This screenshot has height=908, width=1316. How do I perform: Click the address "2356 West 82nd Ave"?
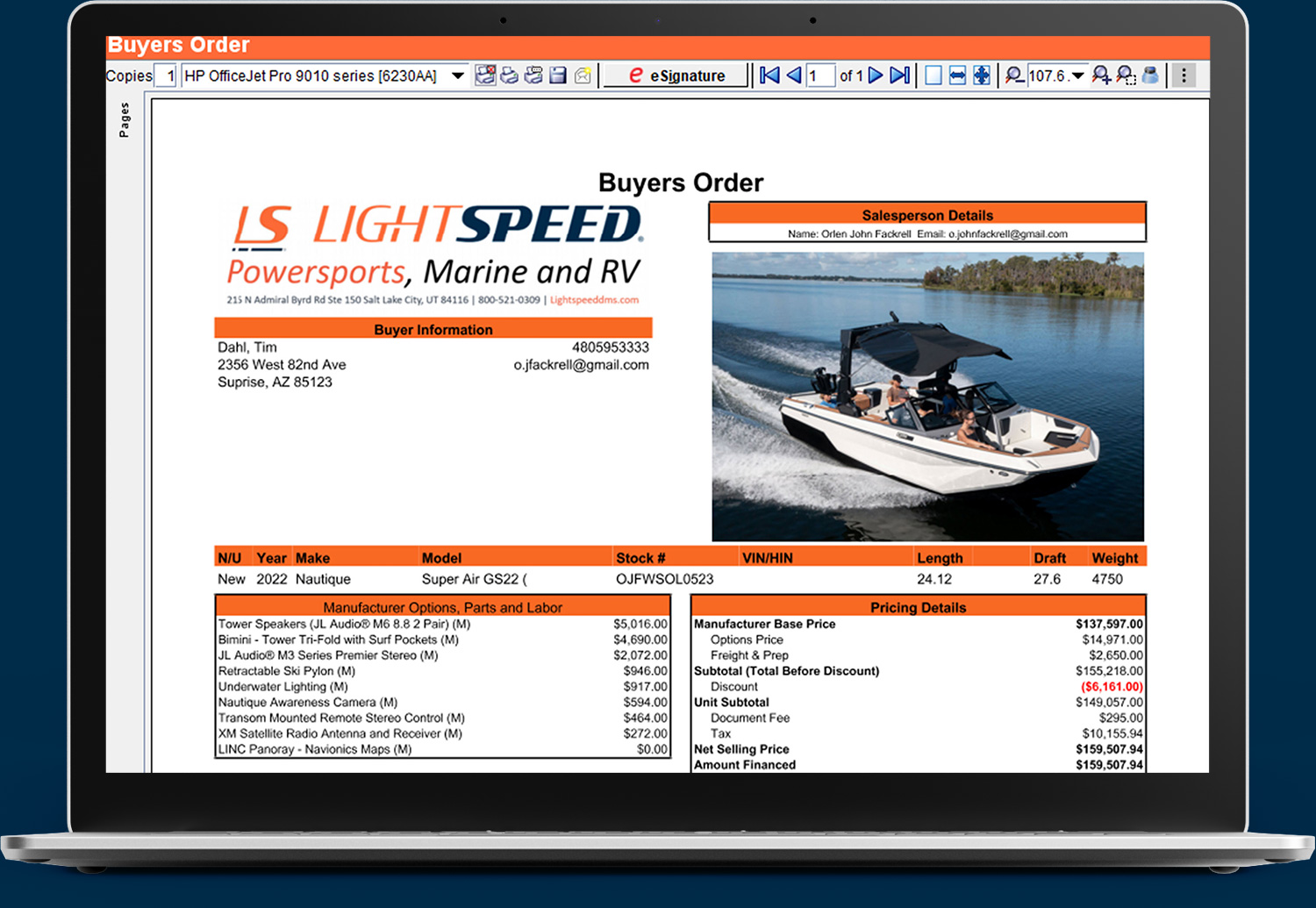pyautogui.click(x=282, y=365)
